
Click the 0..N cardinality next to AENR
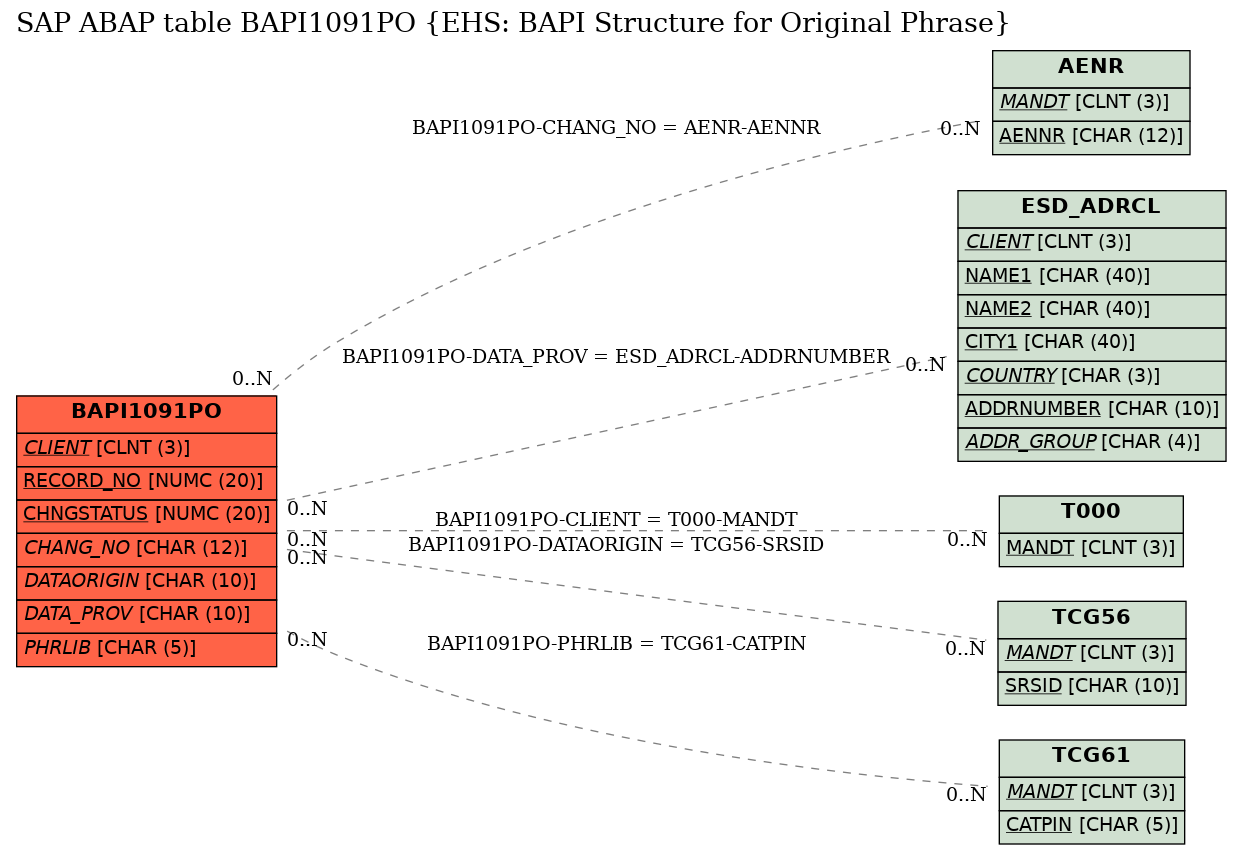pos(960,129)
